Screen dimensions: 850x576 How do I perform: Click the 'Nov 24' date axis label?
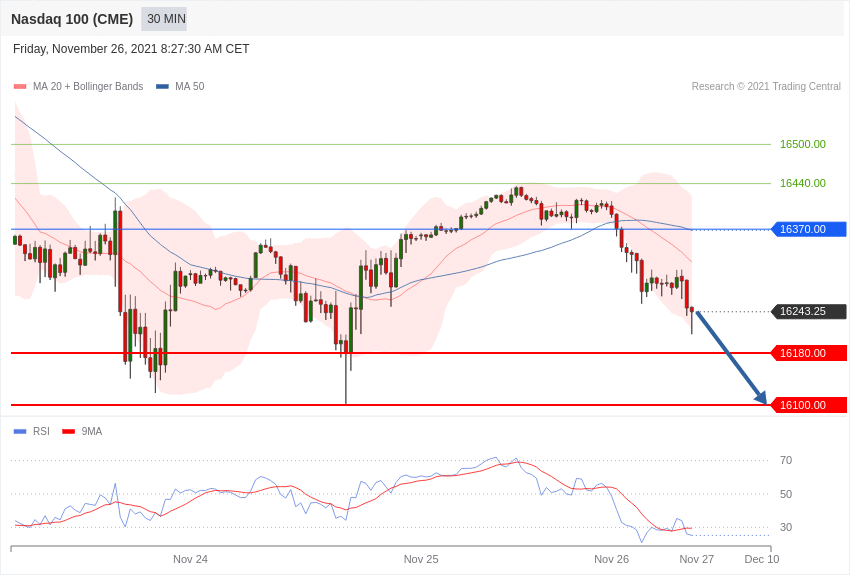tap(190, 559)
